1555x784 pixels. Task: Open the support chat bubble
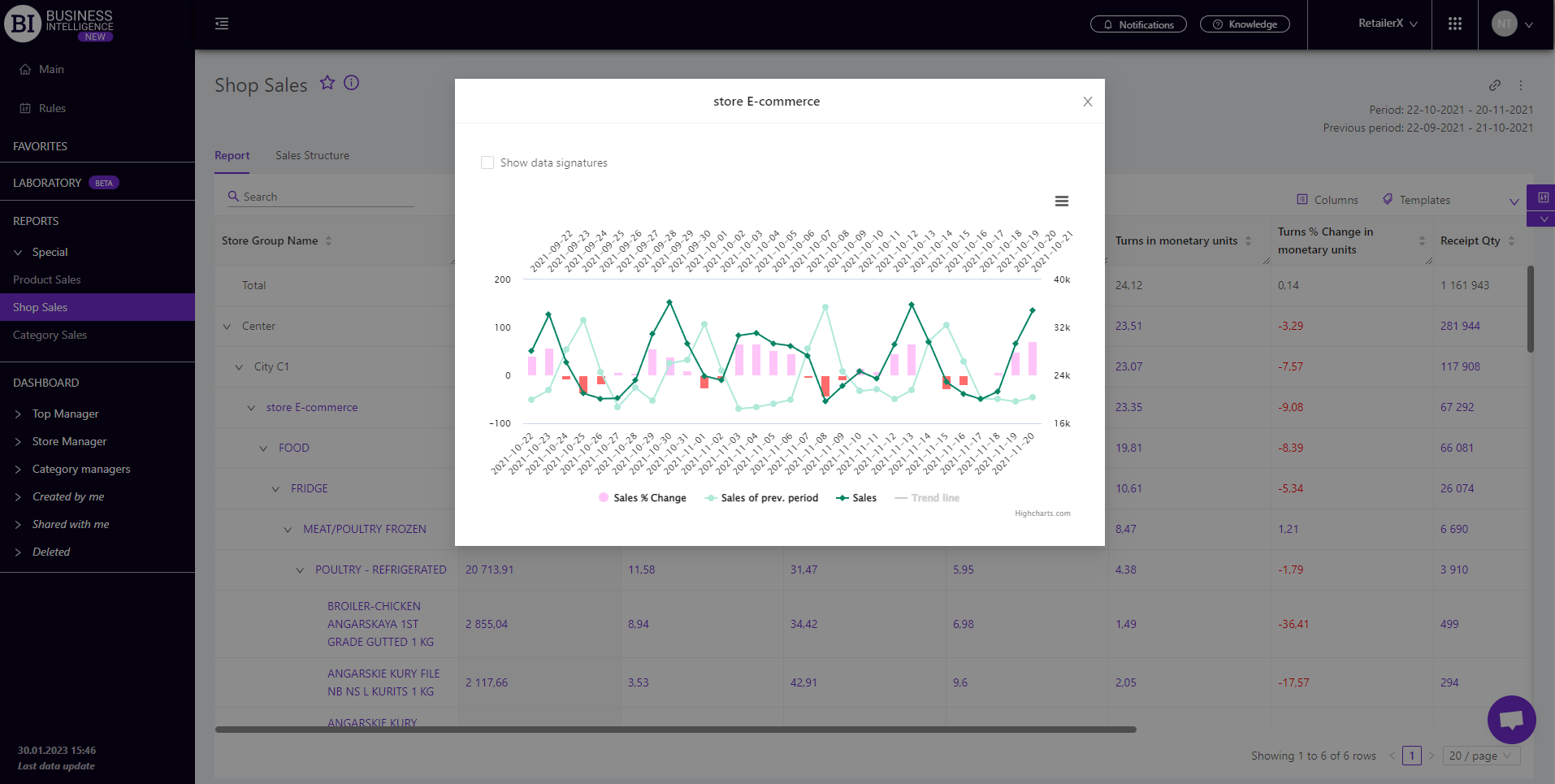(1511, 719)
